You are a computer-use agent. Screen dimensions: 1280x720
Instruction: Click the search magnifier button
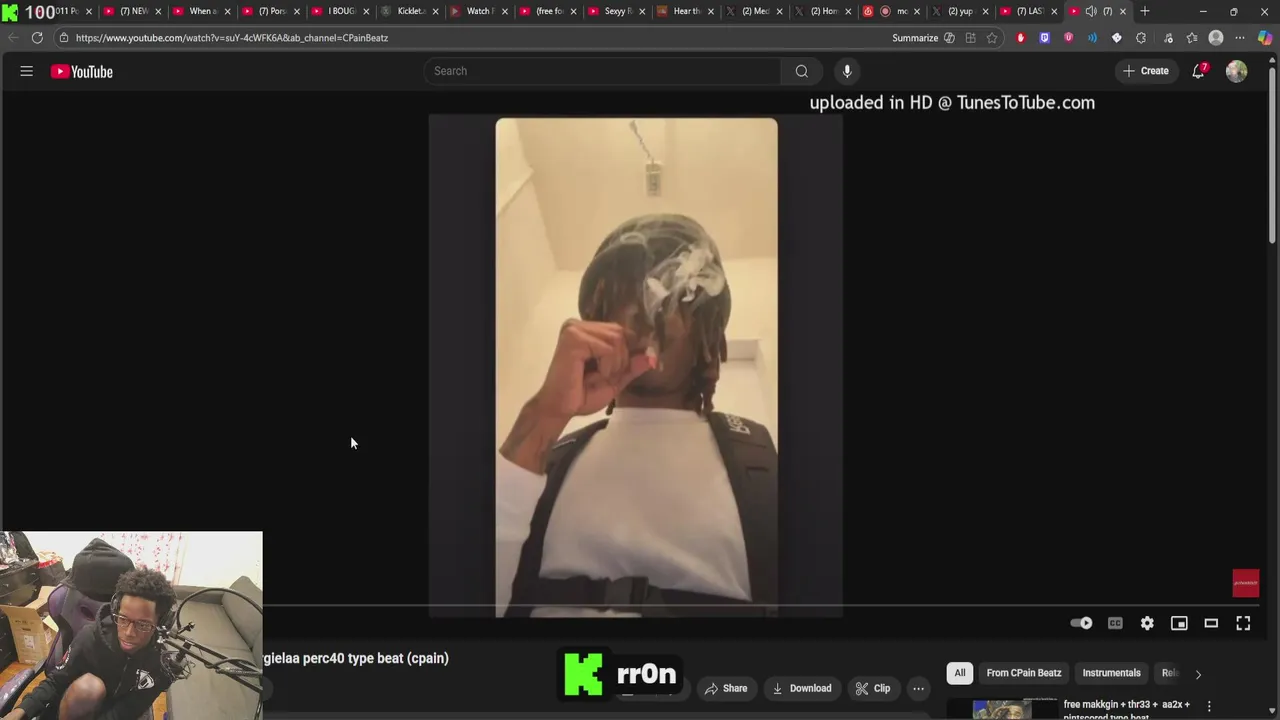click(801, 71)
